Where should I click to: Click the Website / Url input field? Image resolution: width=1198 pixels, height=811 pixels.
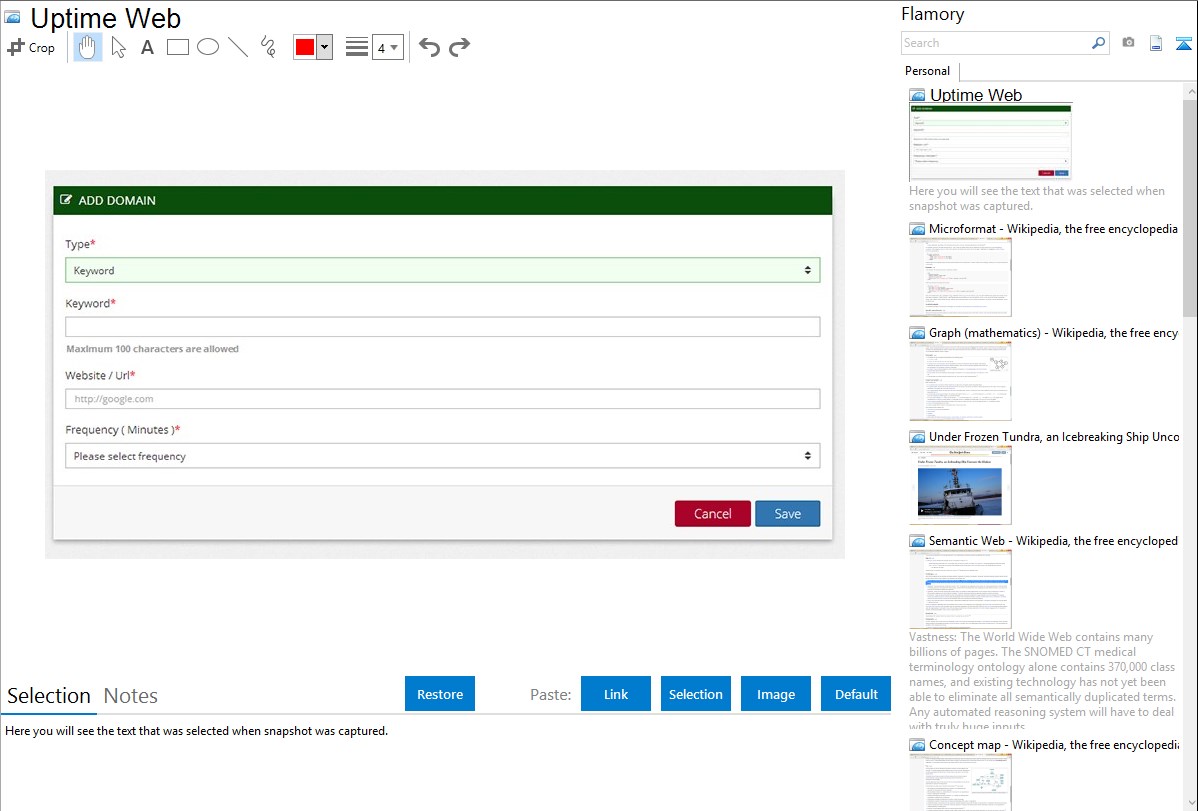click(x=442, y=399)
